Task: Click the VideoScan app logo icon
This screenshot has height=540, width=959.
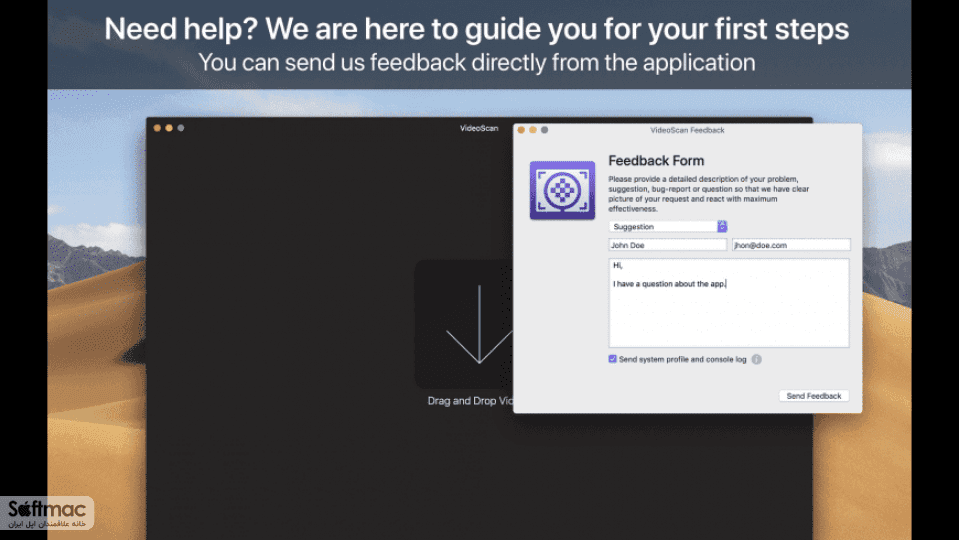Action: click(x=562, y=190)
